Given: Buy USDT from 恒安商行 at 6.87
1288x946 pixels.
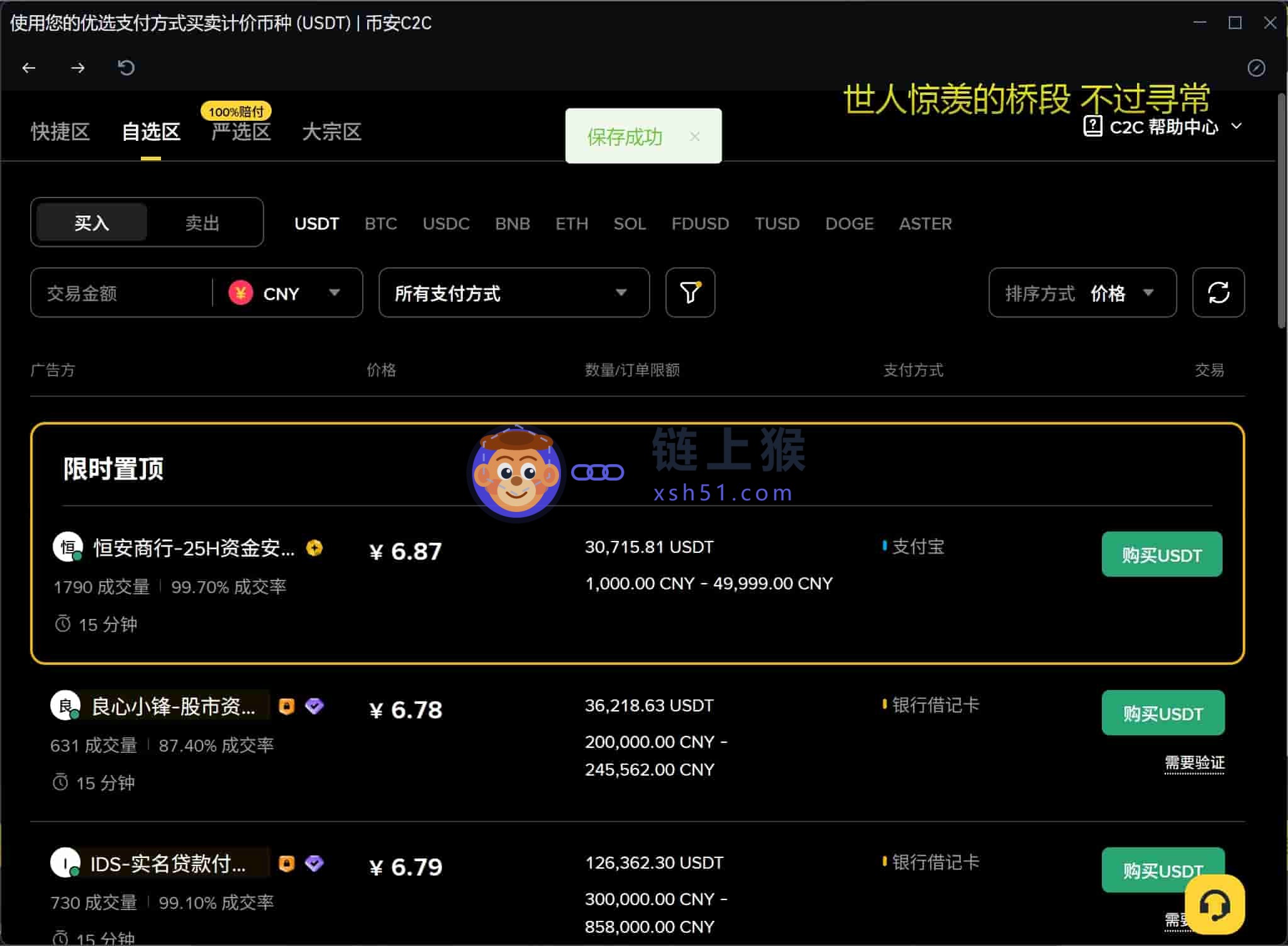Looking at the screenshot, I should click(x=1162, y=554).
